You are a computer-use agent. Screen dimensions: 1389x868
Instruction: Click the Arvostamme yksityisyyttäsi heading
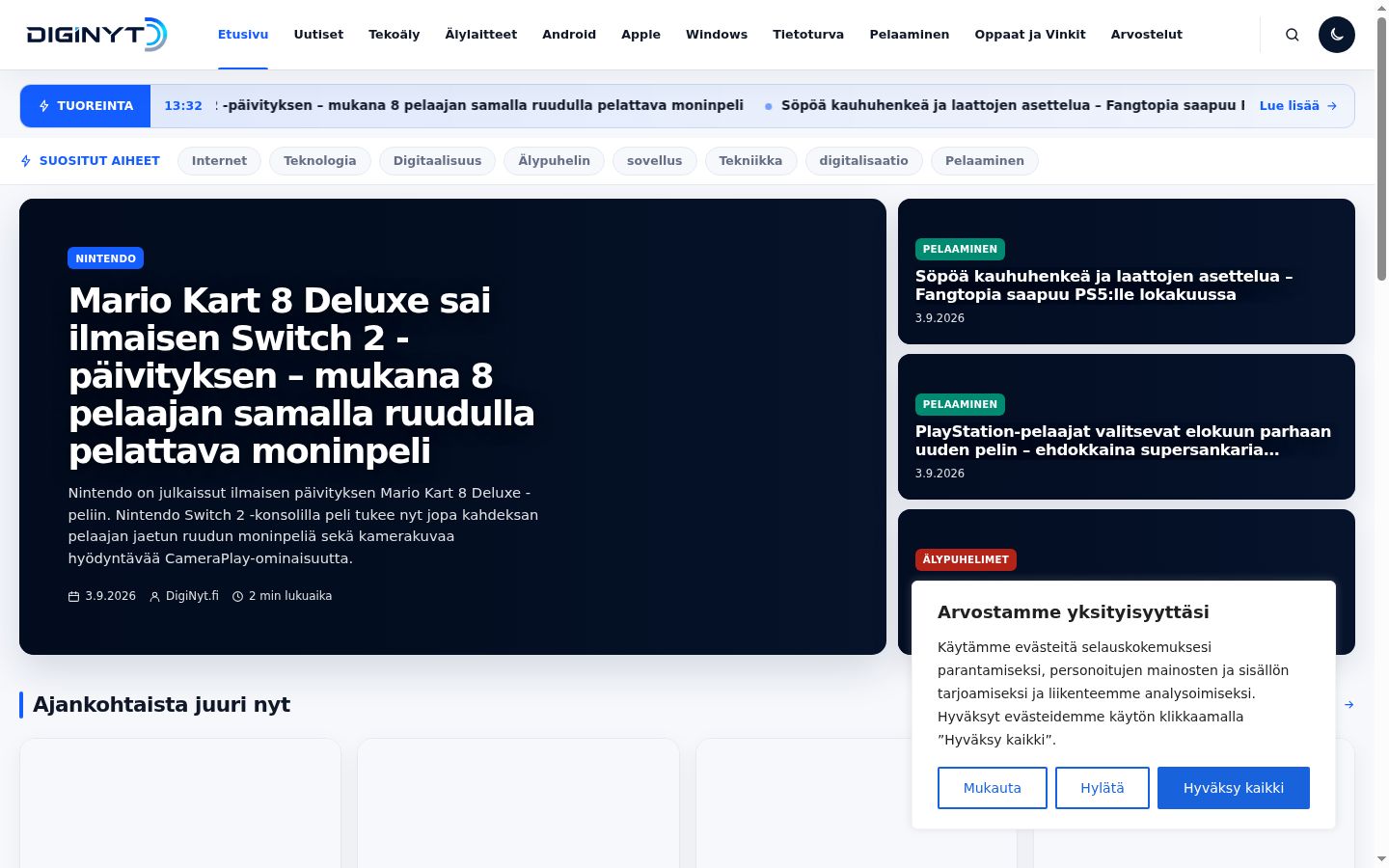click(1074, 612)
